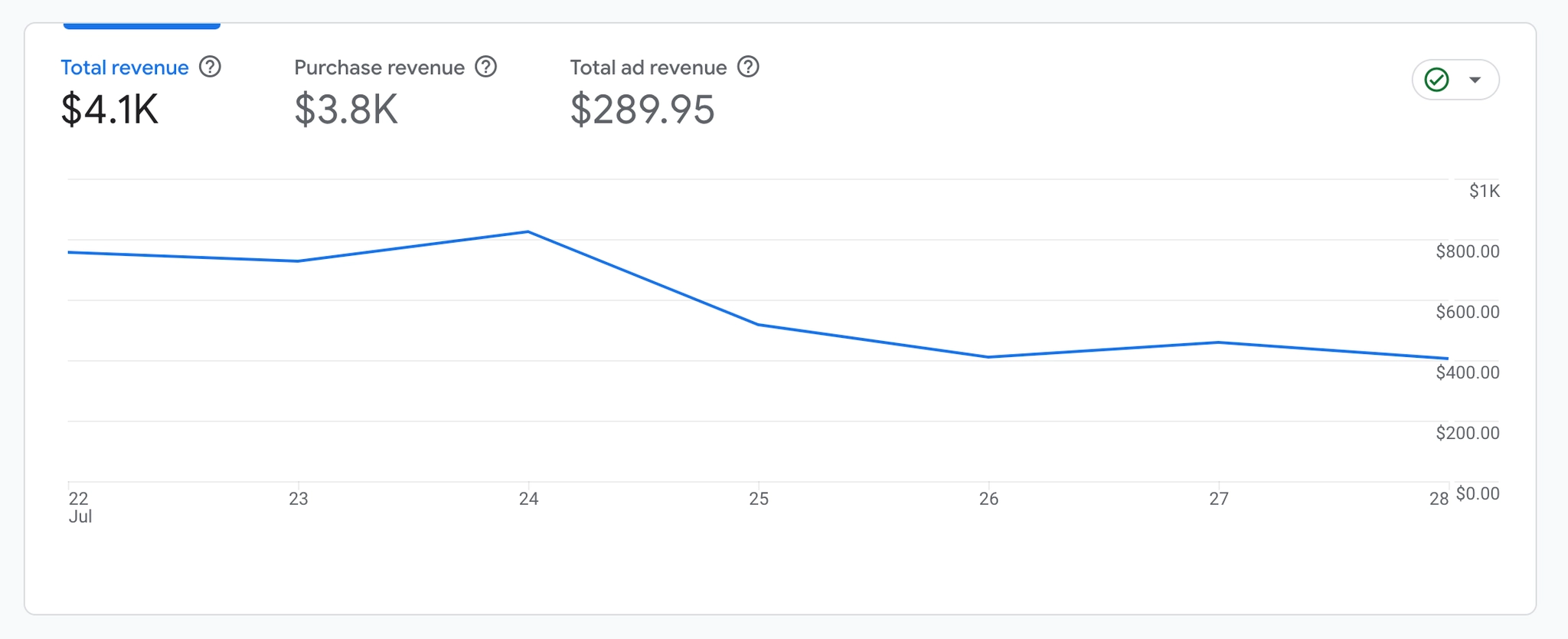This screenshot has height=639, width=1568.
Task: Open the Purchase revenue help tooltip icon
Action: click(486, 67)
